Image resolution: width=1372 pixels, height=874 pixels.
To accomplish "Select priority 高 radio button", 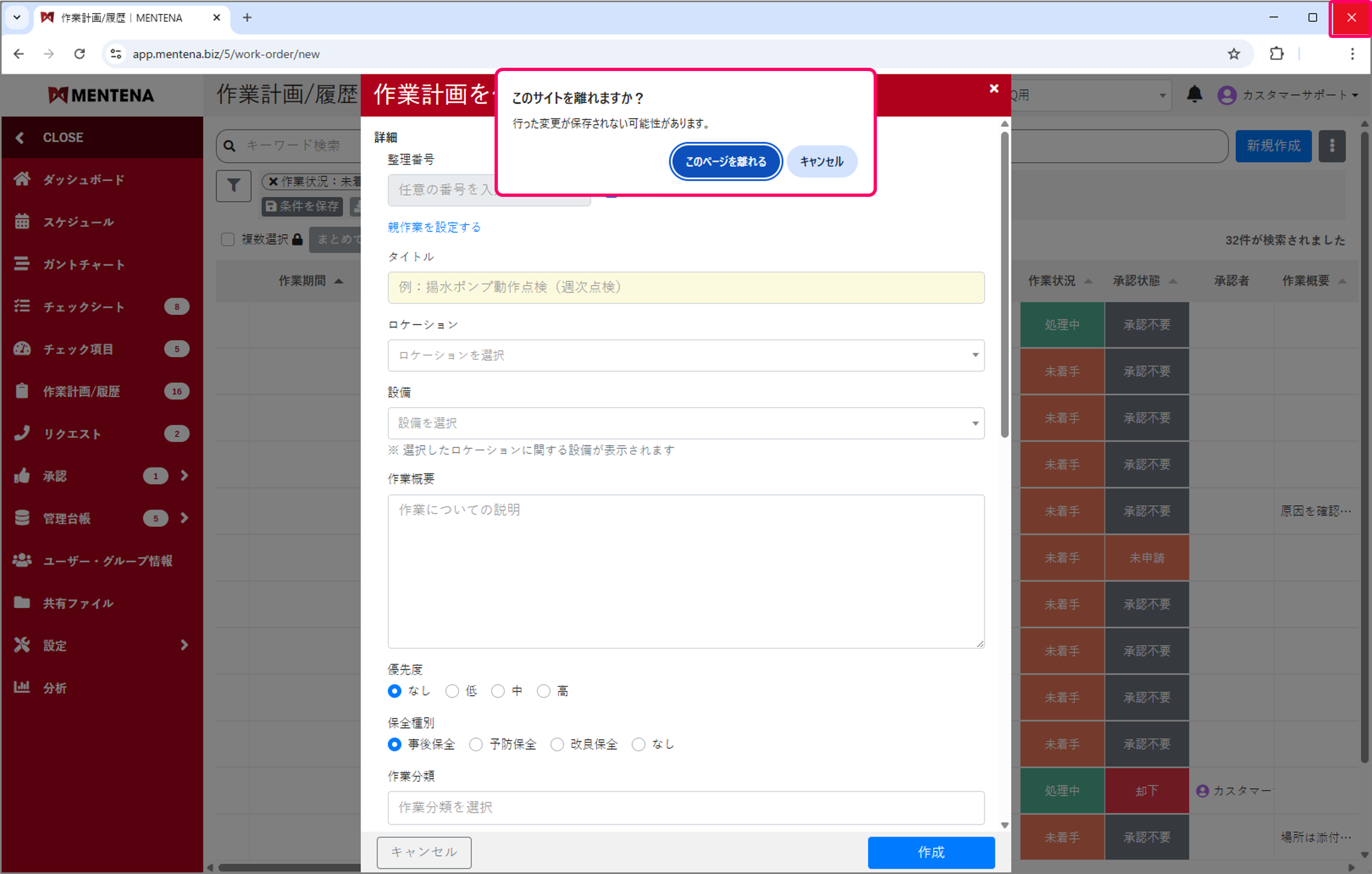I will pyautogui.click(x=543, y=691).
